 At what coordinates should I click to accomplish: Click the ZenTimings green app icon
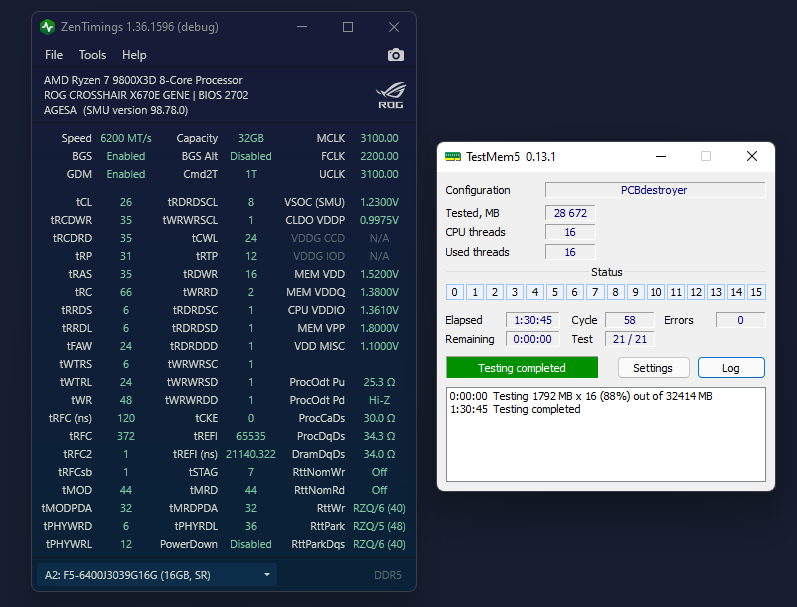pyautogui.click(x=47, y=27)
